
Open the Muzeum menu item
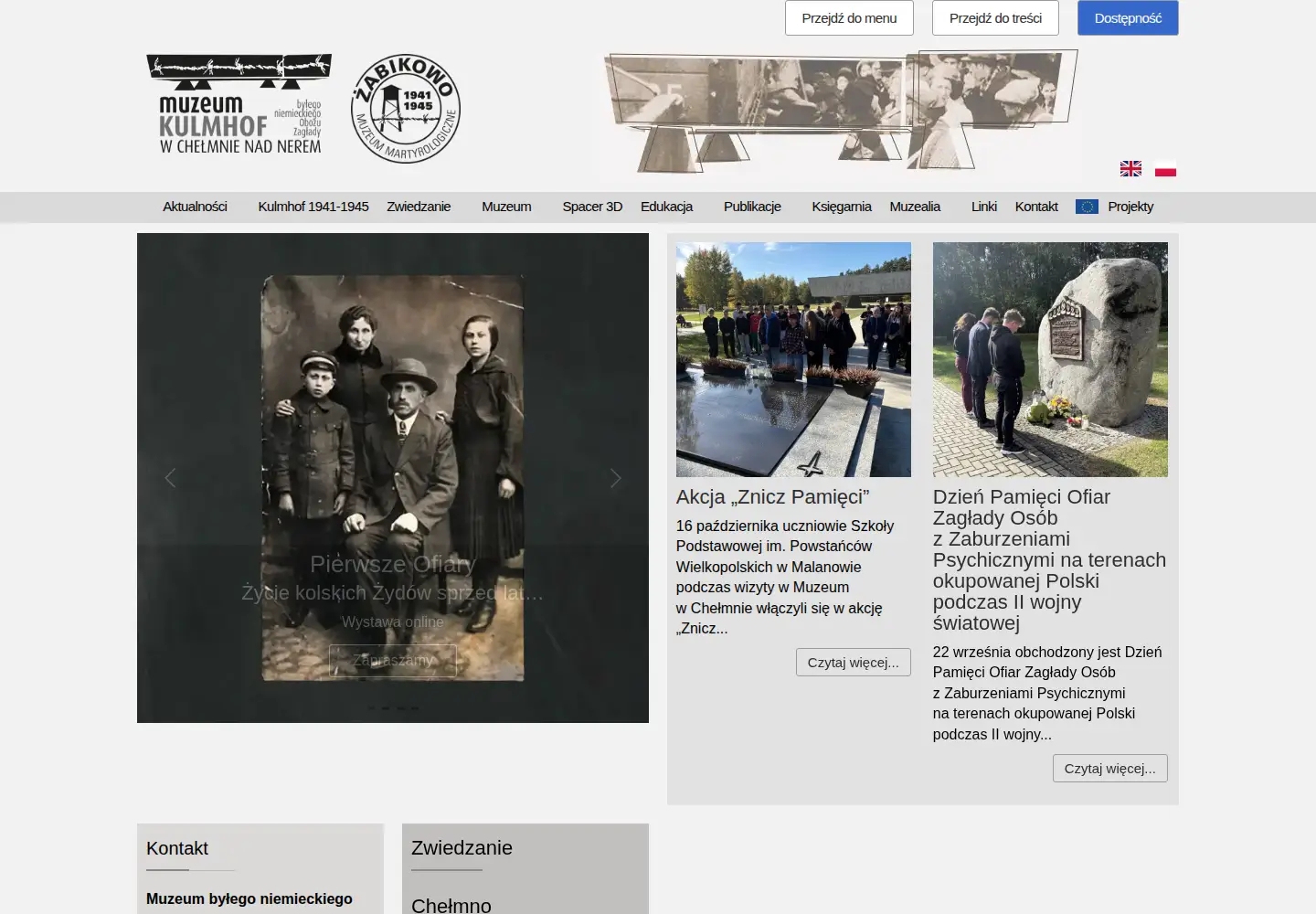point(506,207)
